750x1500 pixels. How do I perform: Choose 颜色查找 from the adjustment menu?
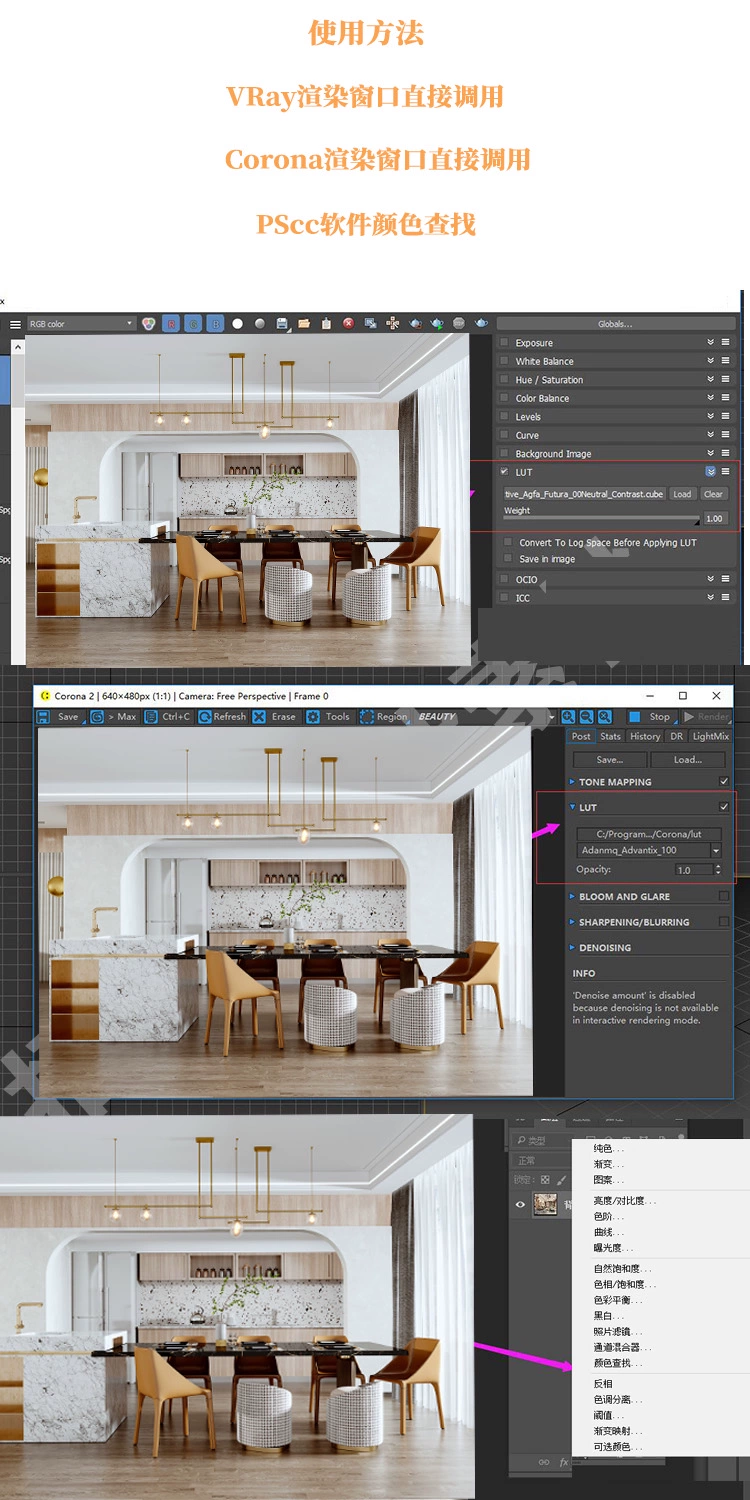point(618,1363)
